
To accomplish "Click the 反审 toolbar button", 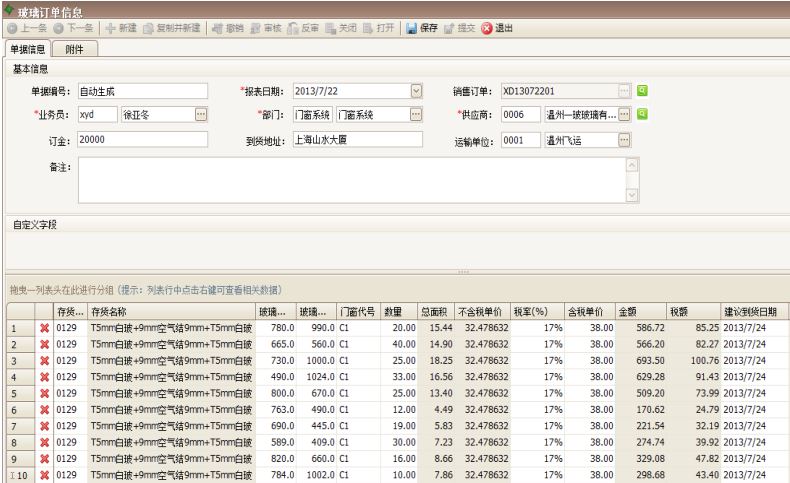I will (x=303, y=28).
